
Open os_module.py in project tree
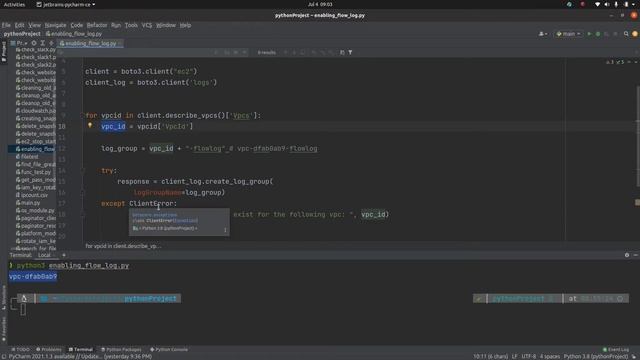pos(35,210)
